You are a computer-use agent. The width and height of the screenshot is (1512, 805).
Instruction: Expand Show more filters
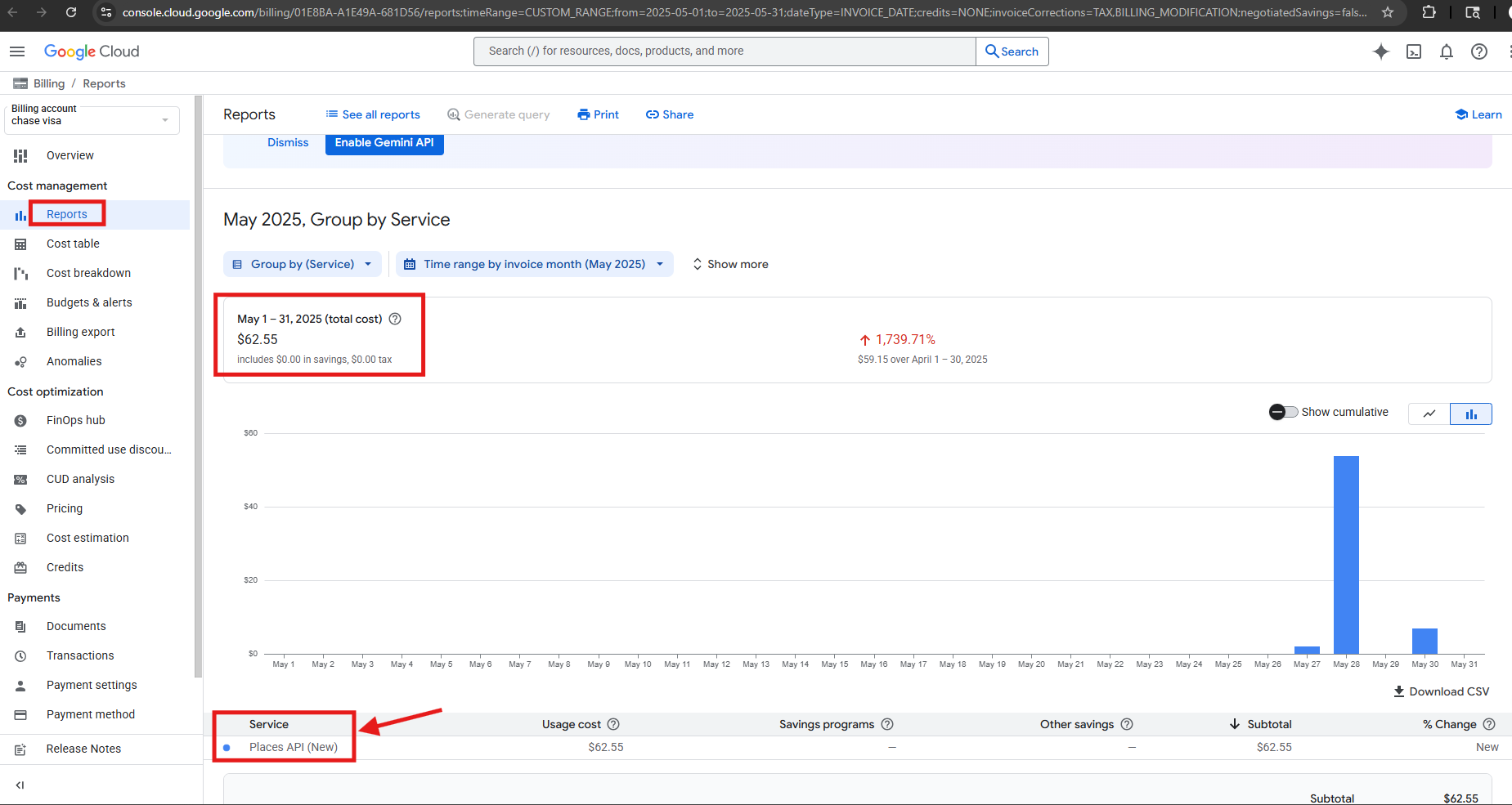[x=730, y=264]
